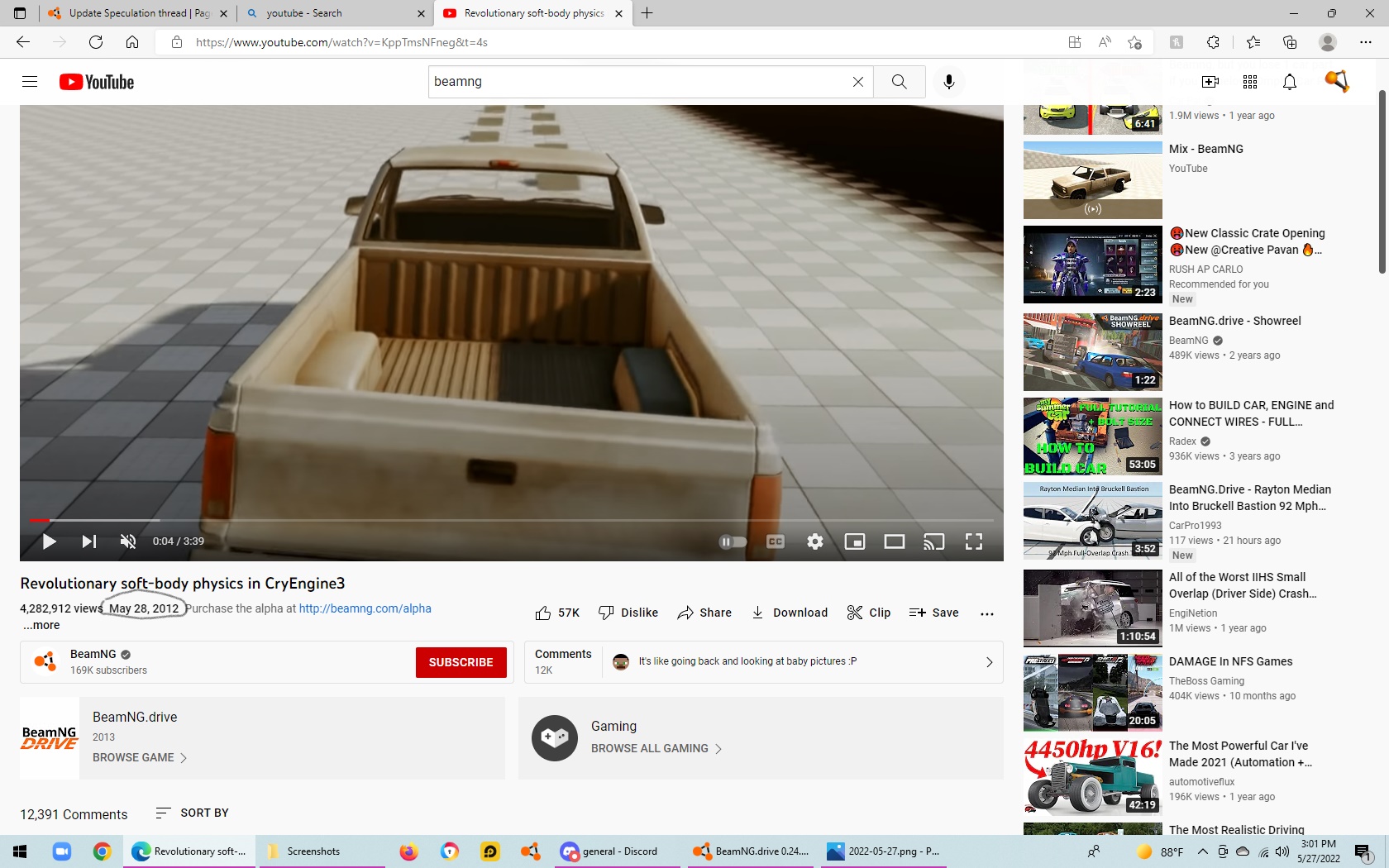Image resolution: width=1389 pixels, height=868 pixels.
Task: Open Edge settings and more menu
Action: (1365, 42)
